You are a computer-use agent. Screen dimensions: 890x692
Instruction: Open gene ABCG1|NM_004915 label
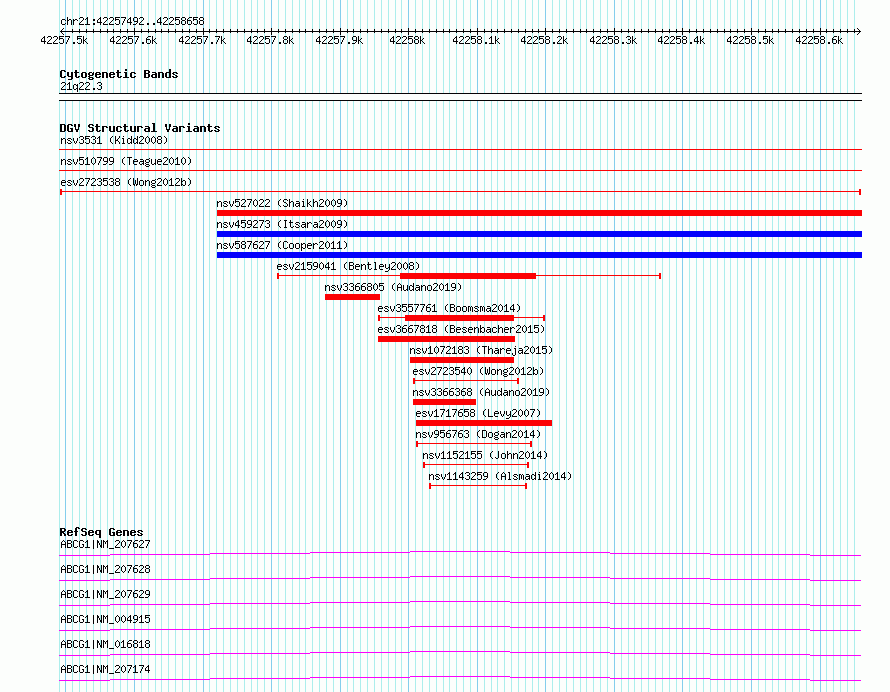point(105,619)
